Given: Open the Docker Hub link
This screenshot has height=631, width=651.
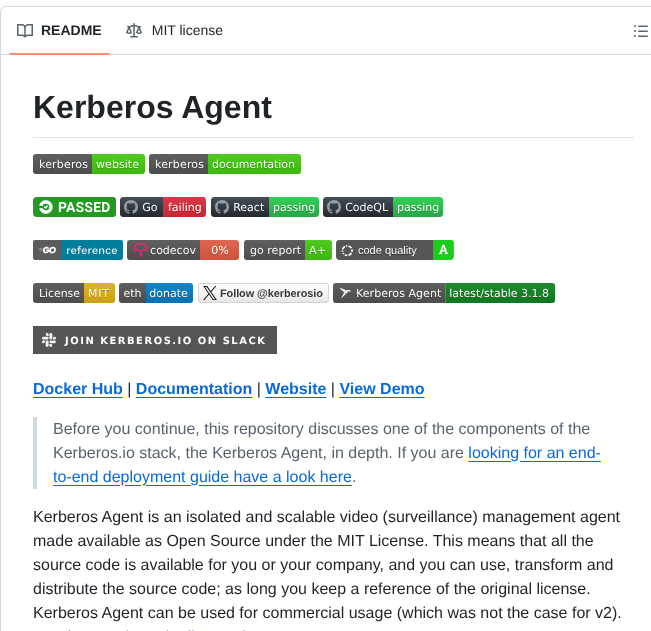Looking at the screenshot, I should (x=78, y=389).
